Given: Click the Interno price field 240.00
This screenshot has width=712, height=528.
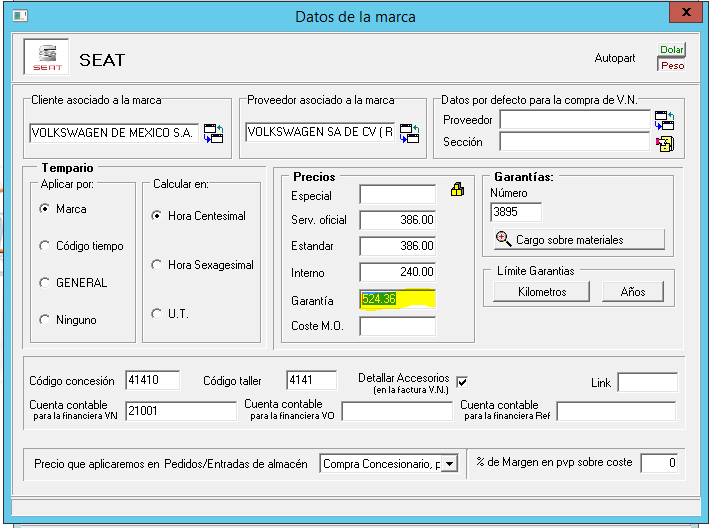Looking at the screenshot, I should point(398,272).
